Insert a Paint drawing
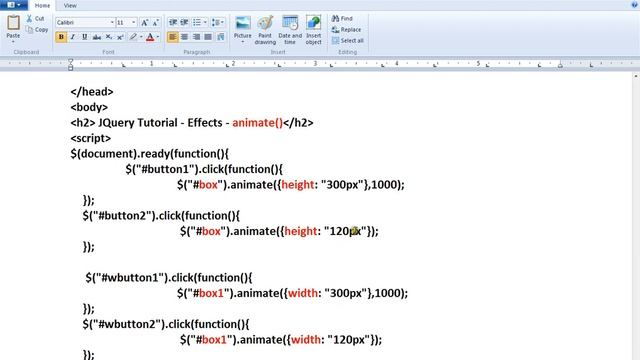Viewport: 640px width, 360px height. (265, 30)
